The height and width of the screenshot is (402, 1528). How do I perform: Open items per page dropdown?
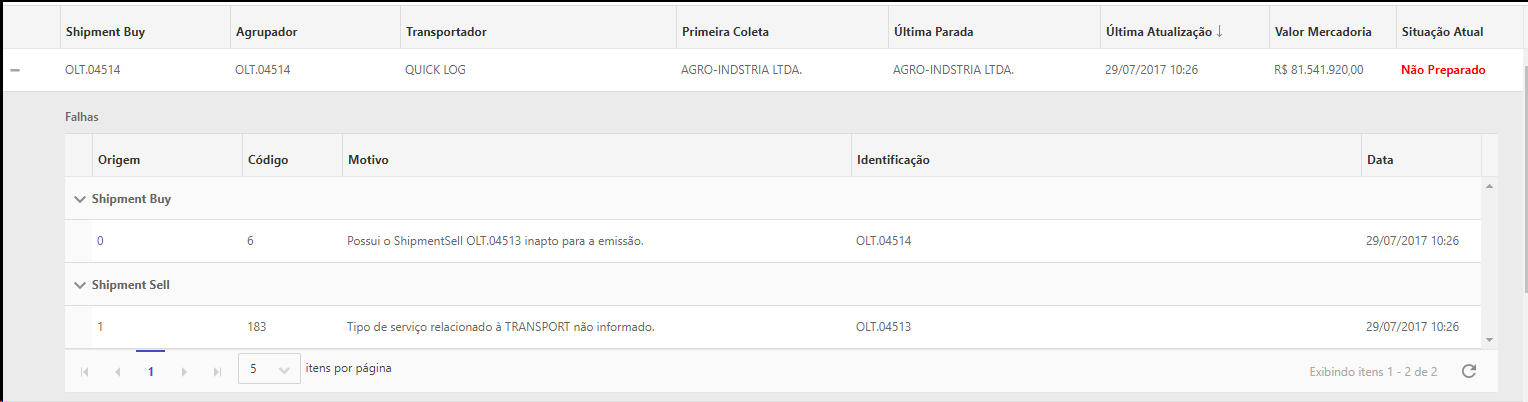click(270, 369)
